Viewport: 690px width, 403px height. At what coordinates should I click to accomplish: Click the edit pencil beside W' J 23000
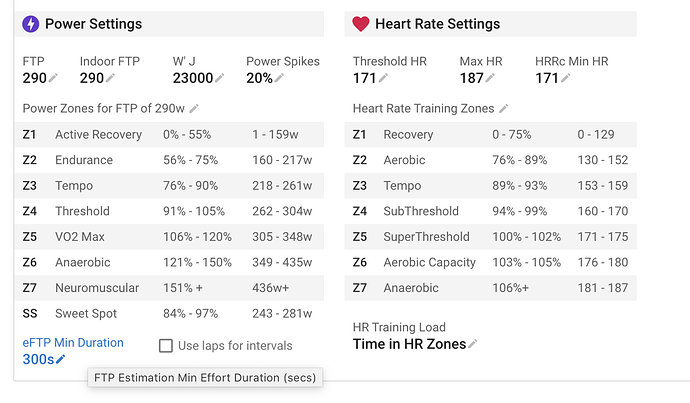pos(221,79)
